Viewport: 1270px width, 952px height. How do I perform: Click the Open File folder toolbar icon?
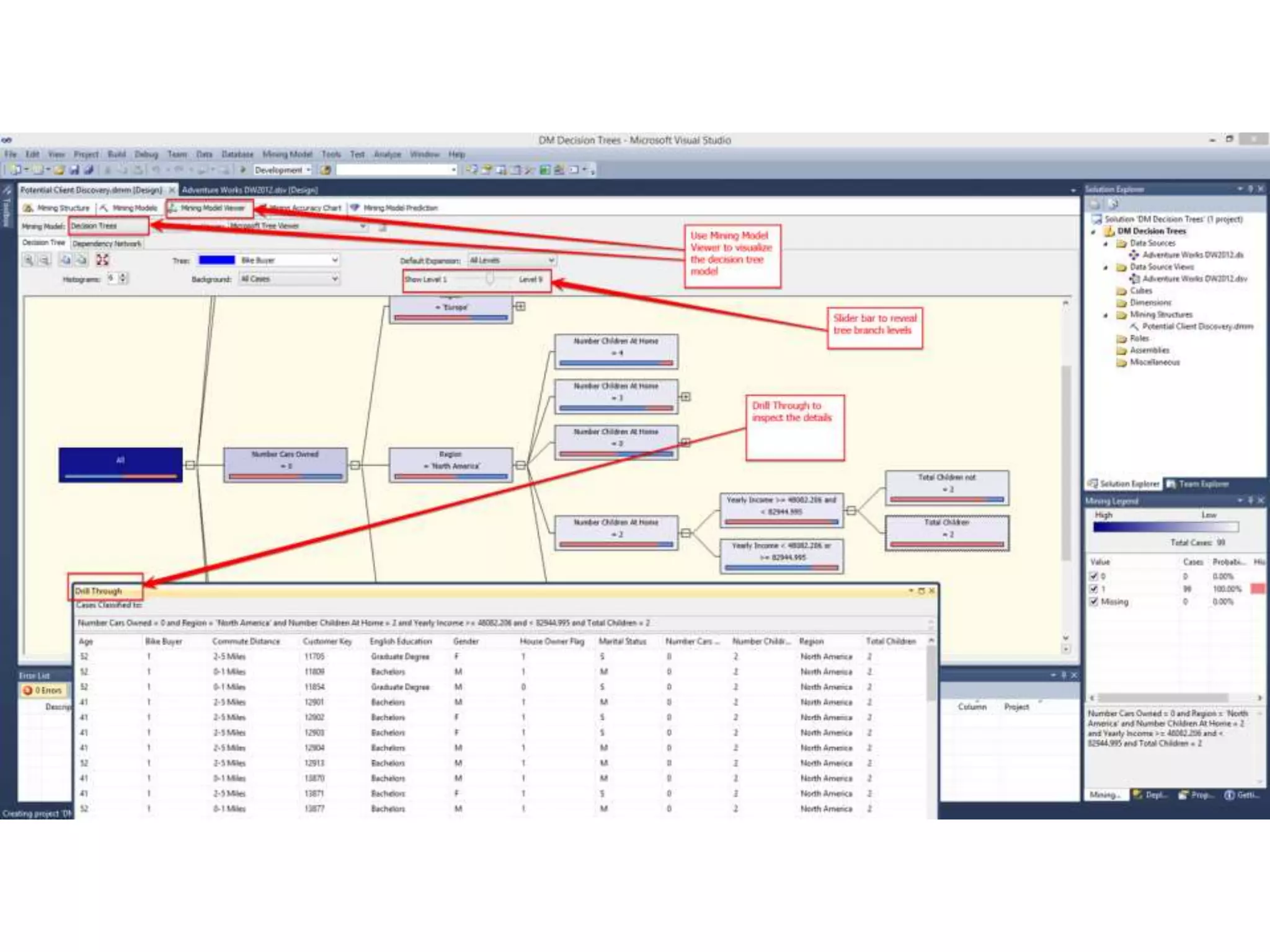pos(60,170)
